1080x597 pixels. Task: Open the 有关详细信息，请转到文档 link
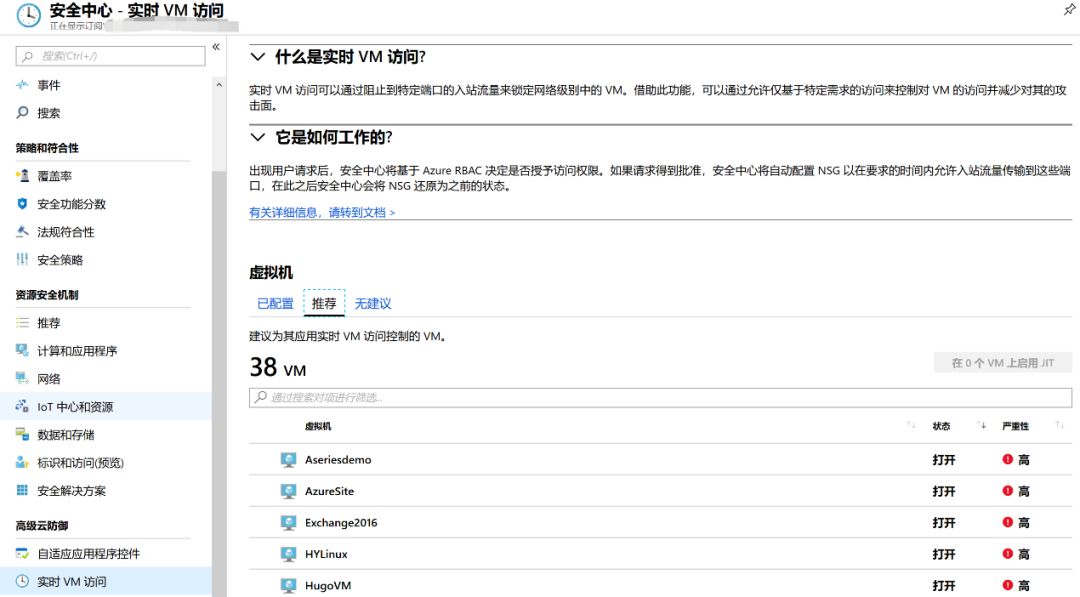pos(322,213)
